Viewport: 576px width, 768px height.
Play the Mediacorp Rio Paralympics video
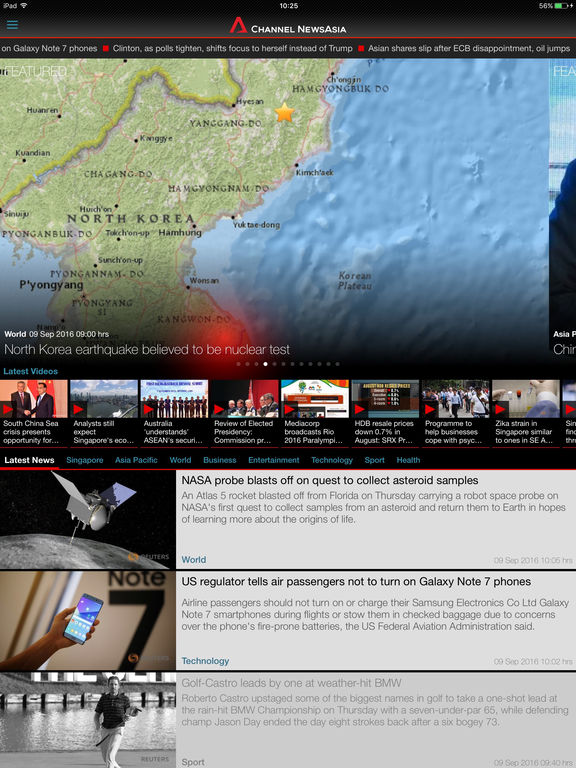click(315, 412)
